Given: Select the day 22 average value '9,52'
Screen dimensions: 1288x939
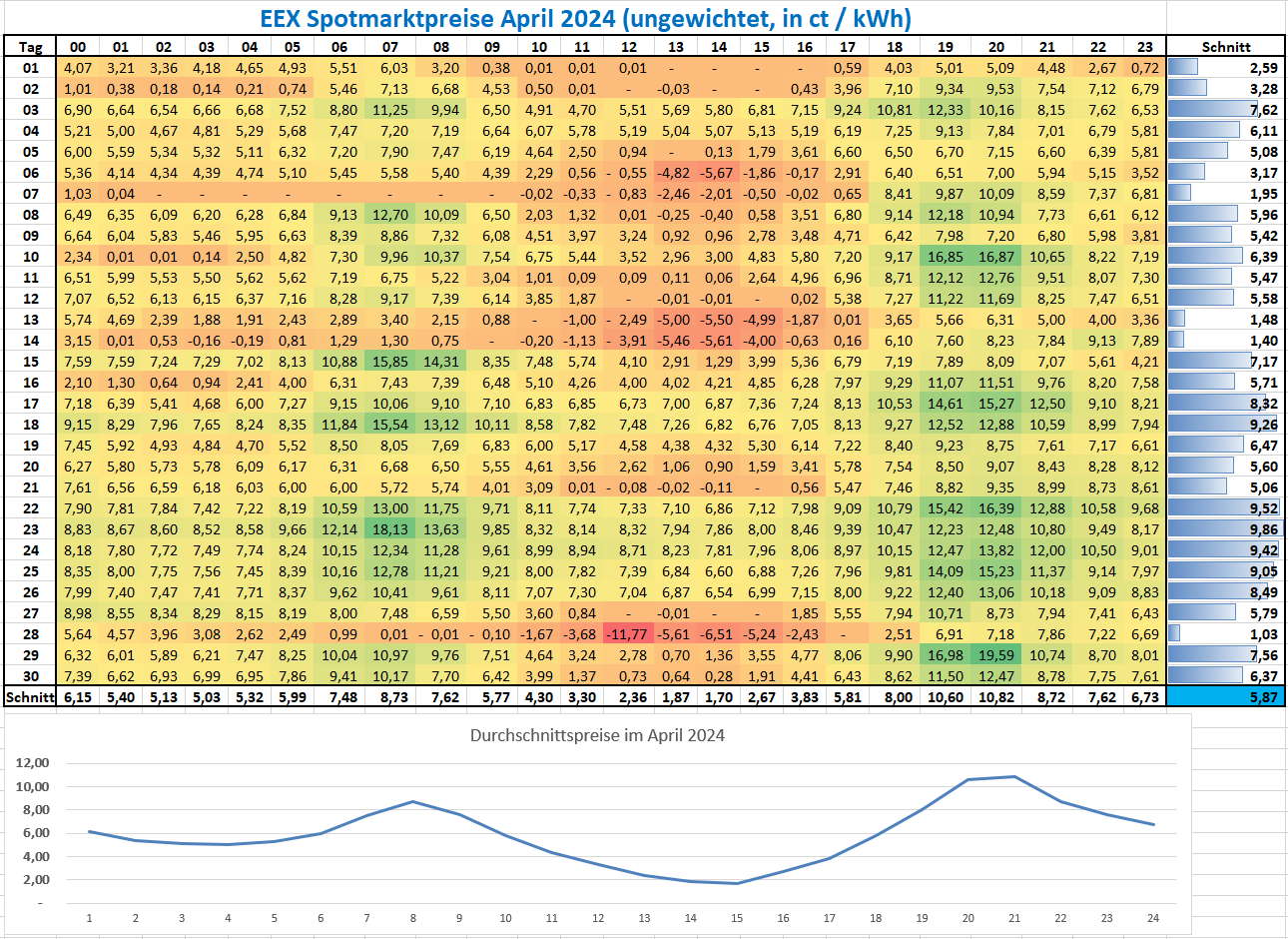Looking at the screenshot, I should (x=1263, y=508).
